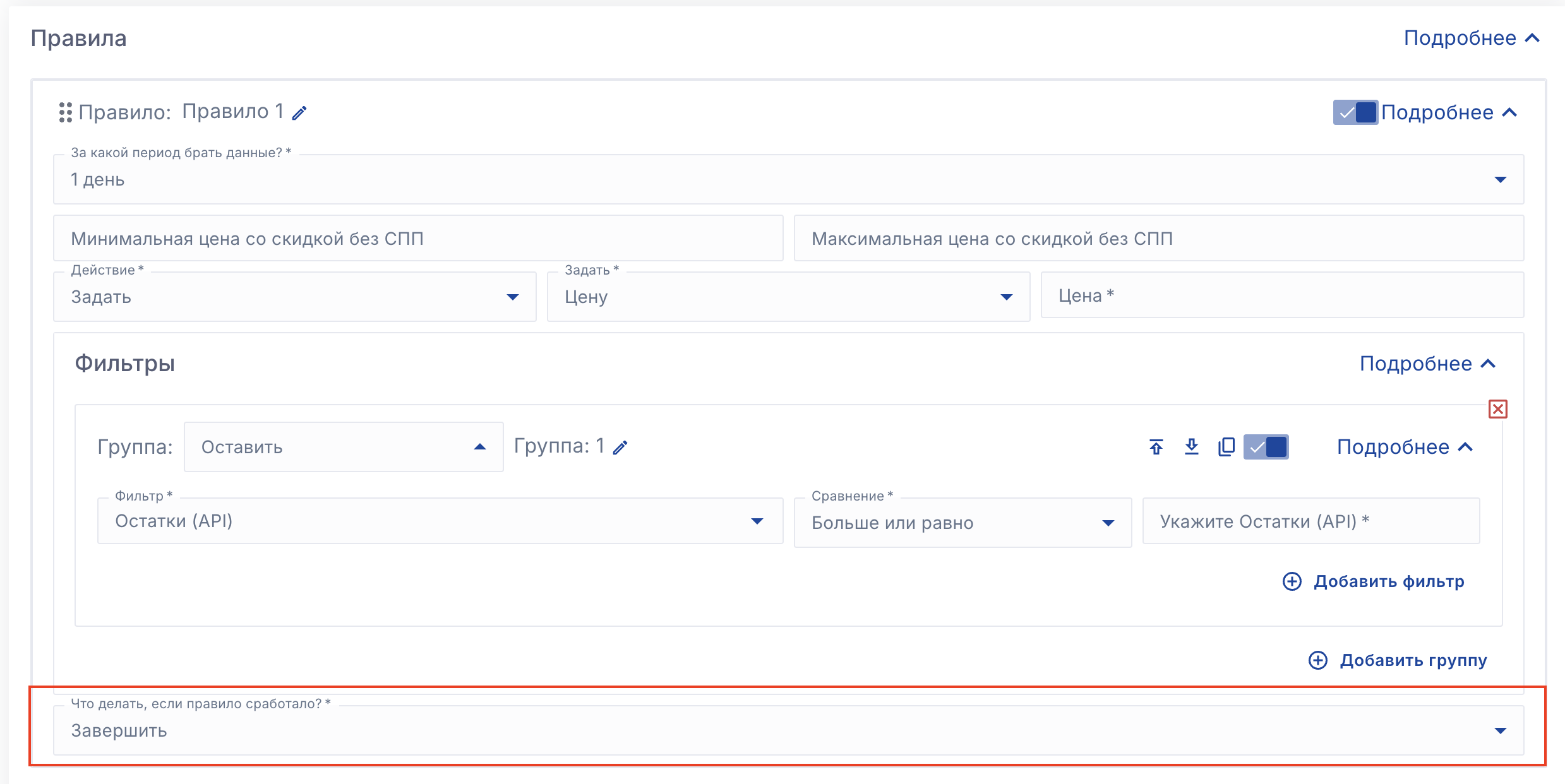Screen dimensions: 1565x784
Task: Click the move group up icon
Action: pyautogui.click(x=1156, y=447)
